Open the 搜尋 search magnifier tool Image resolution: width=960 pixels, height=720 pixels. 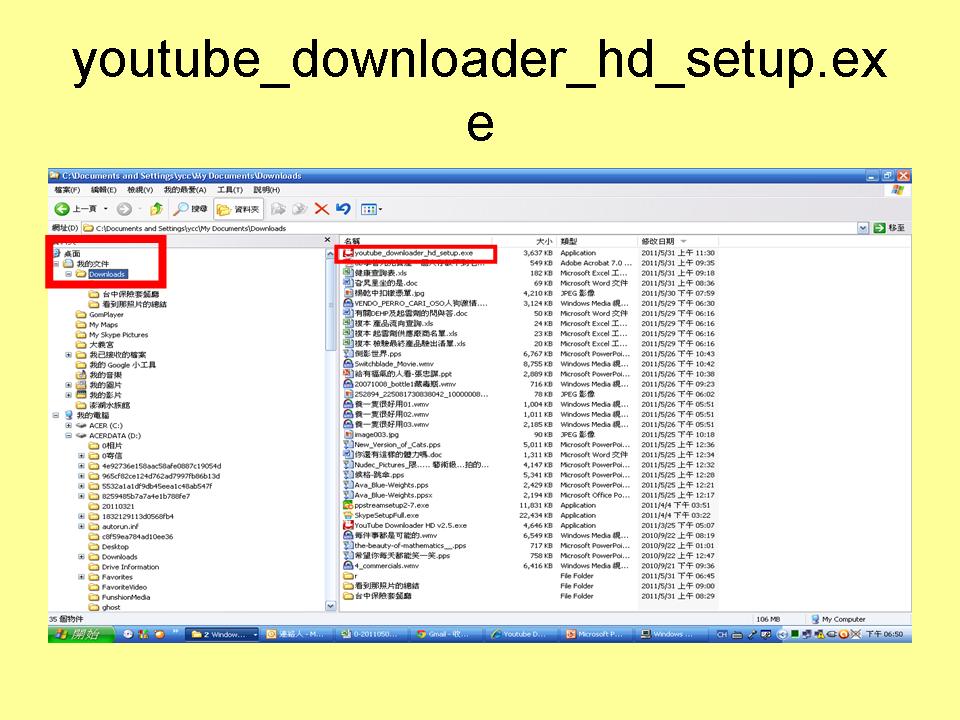(190, 209)
